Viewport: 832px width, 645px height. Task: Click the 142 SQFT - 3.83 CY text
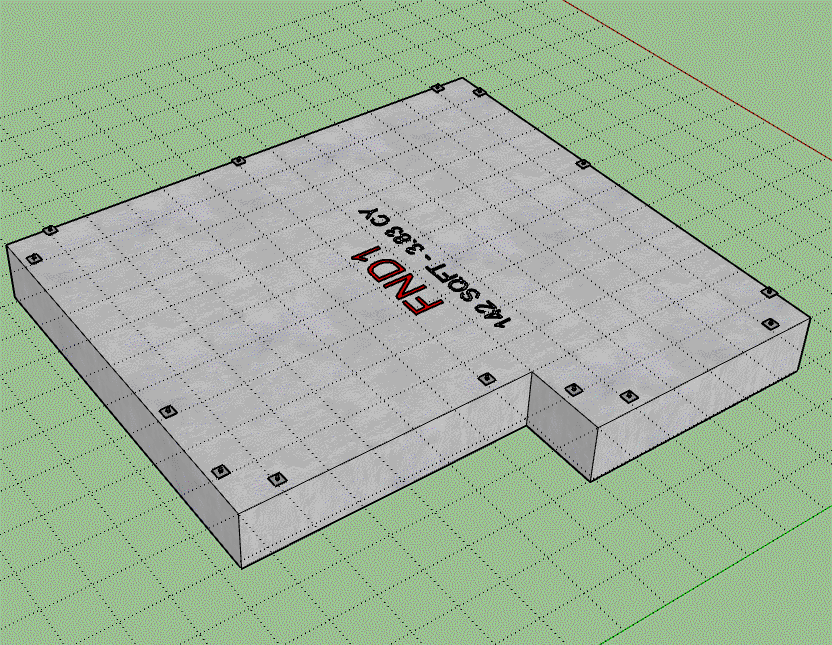[x=435, y=267]
